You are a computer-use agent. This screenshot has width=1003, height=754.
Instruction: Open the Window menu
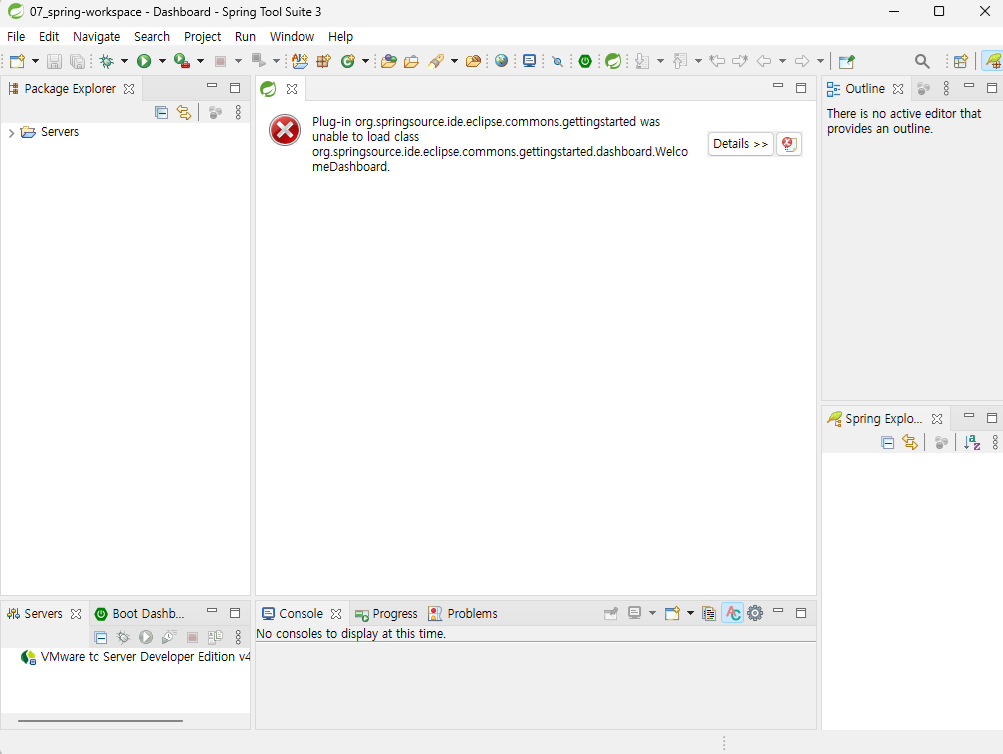[x=292, y=36]
